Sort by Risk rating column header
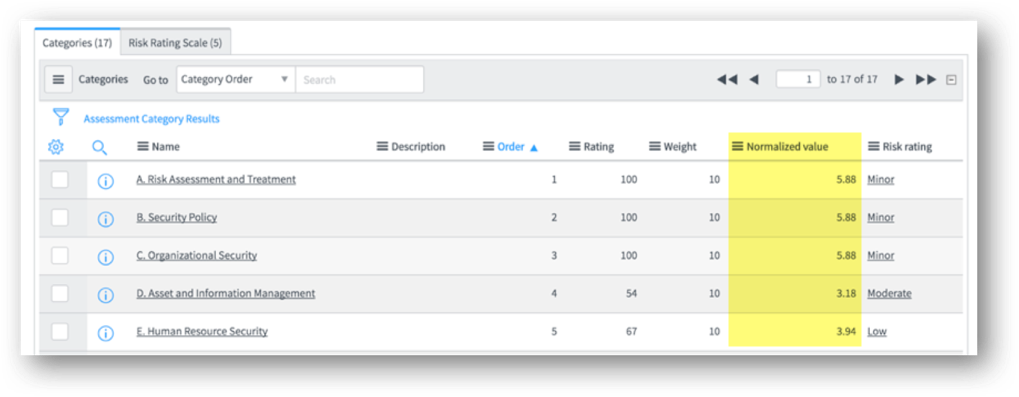The image size is (1019, 397). [907, 147]
